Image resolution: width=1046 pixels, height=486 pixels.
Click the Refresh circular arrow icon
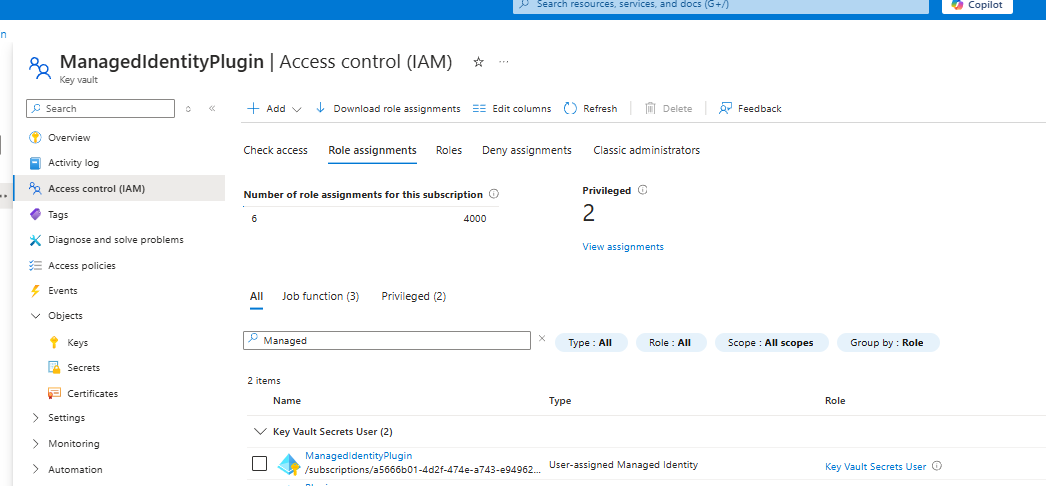click(x=570, y=109)
